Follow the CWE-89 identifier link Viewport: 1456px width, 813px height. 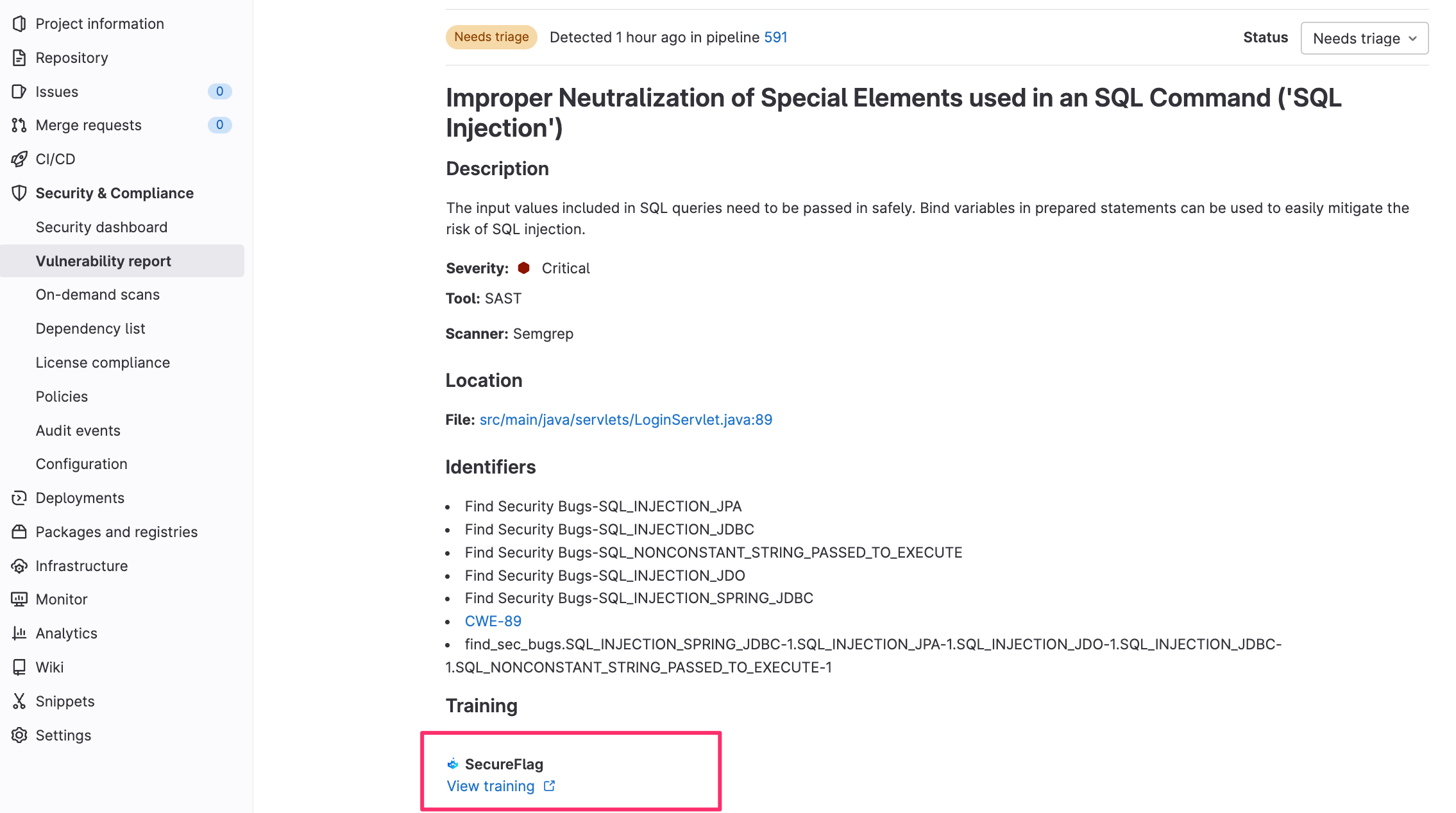coord(493,621)
